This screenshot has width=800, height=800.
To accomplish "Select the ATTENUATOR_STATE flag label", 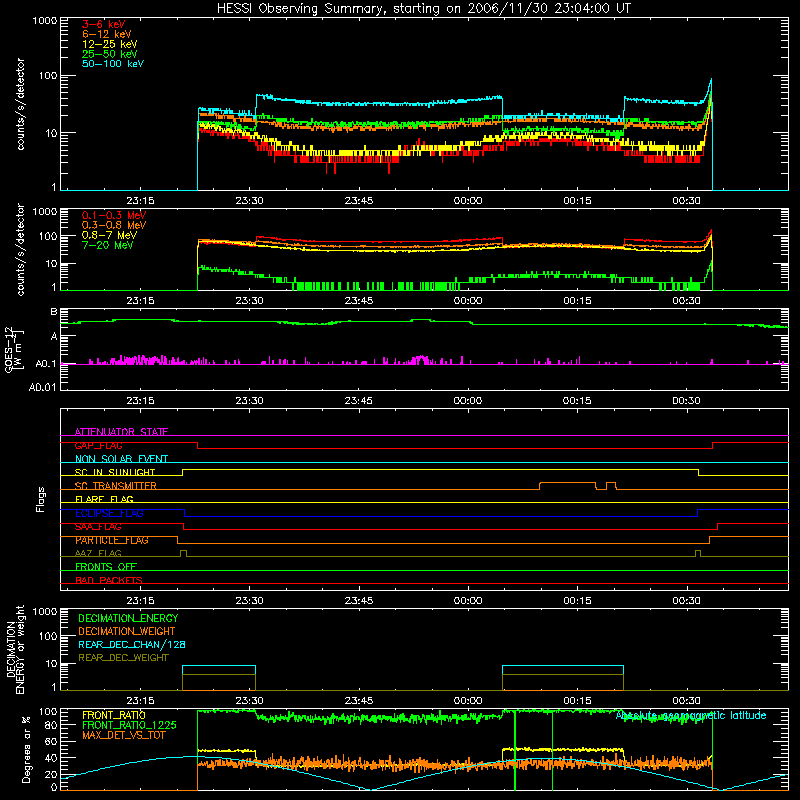I will click(121, 432).
